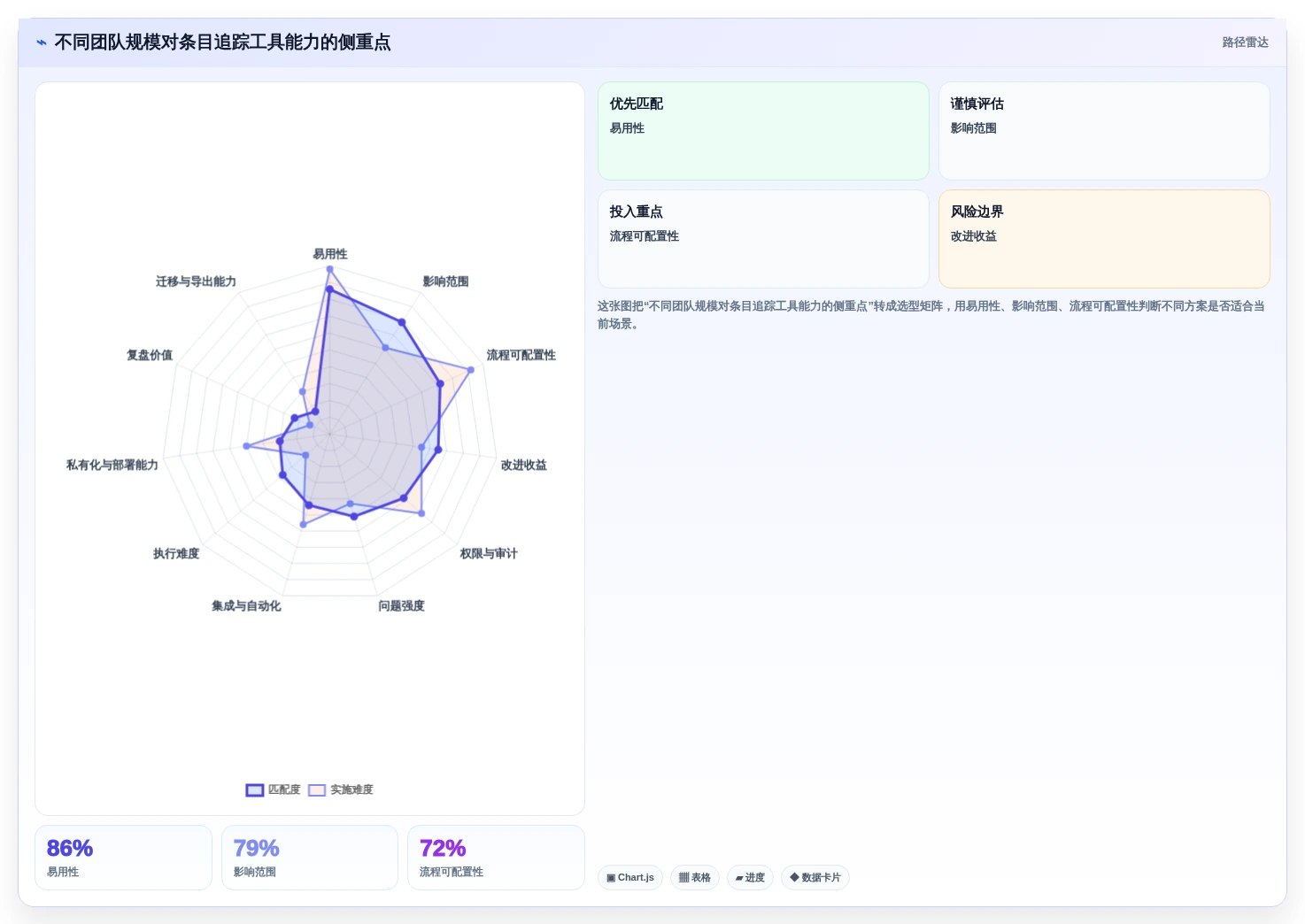This screenshot has height=924, width=1305.
Task: Open the 优先匹配 card
Action: tap(763, 131)
